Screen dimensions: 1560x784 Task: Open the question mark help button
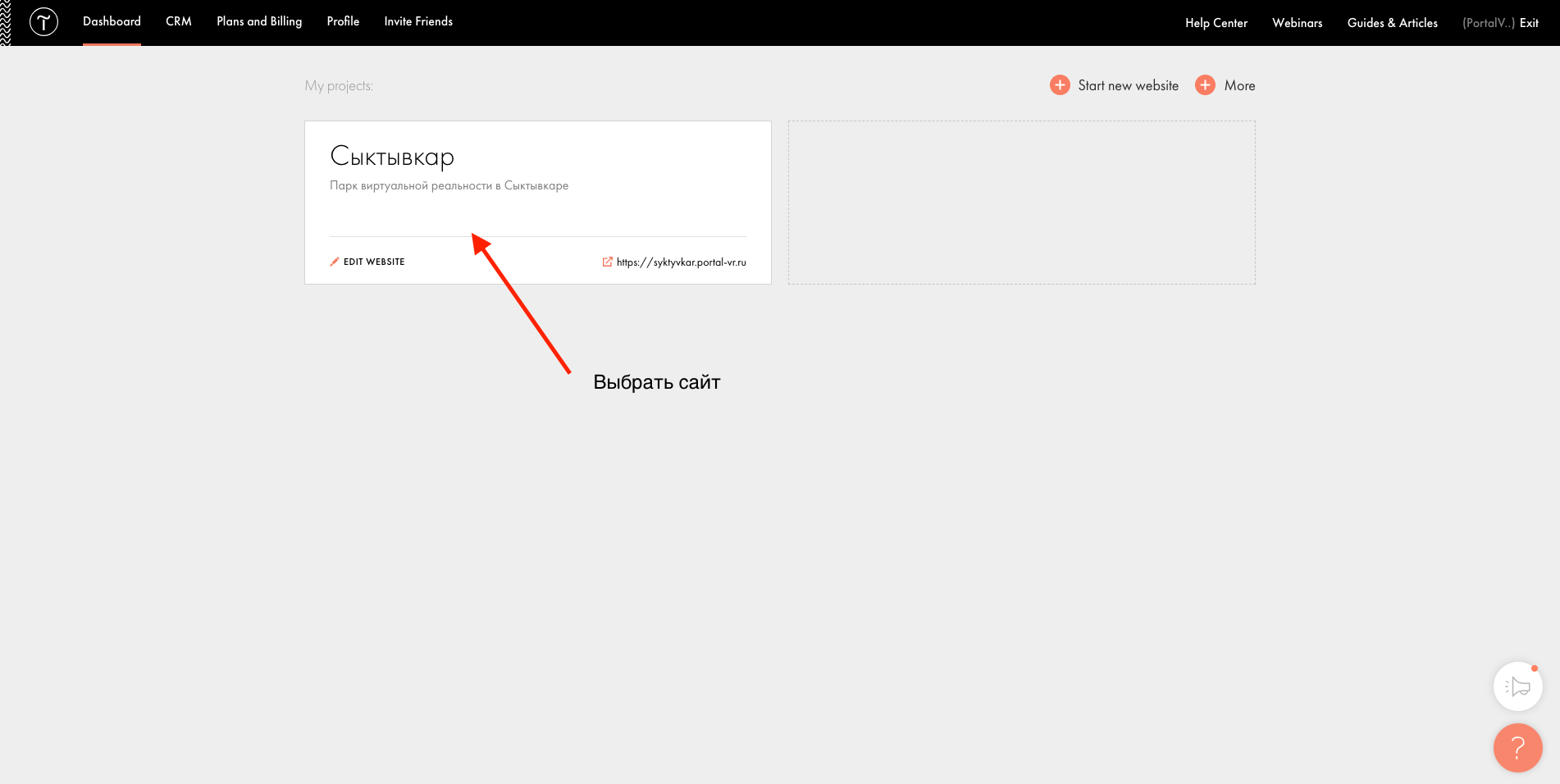click(x=1517, y=747)
